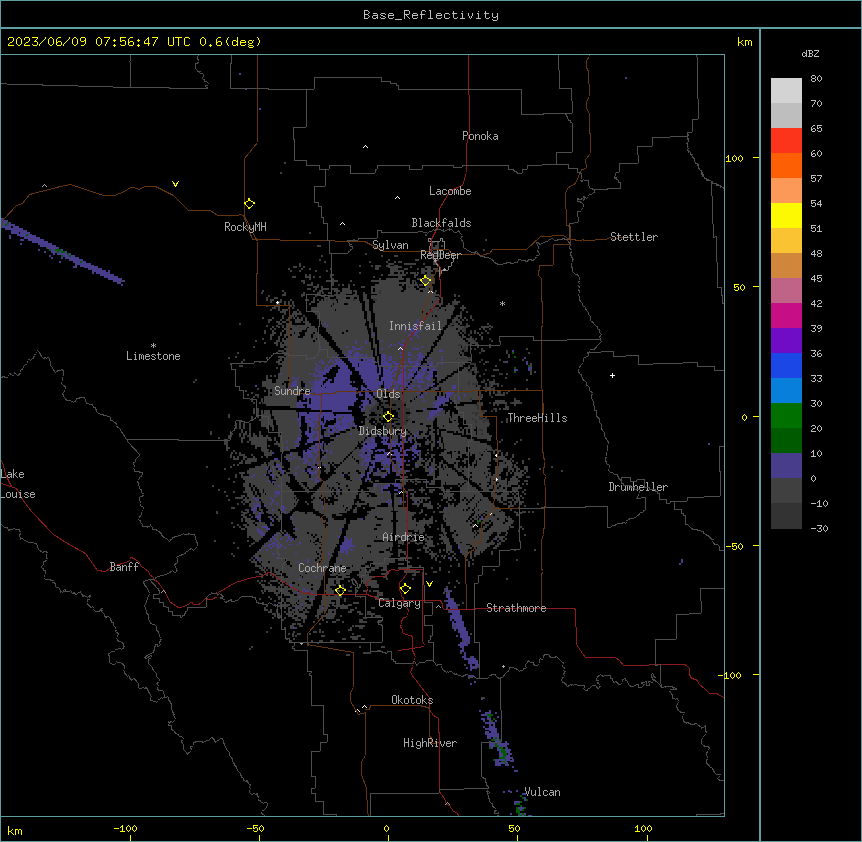The width and height of the screenshot is (862, 842).
Task: Click the Stettler city label
Action: click(x=633, y=237)
